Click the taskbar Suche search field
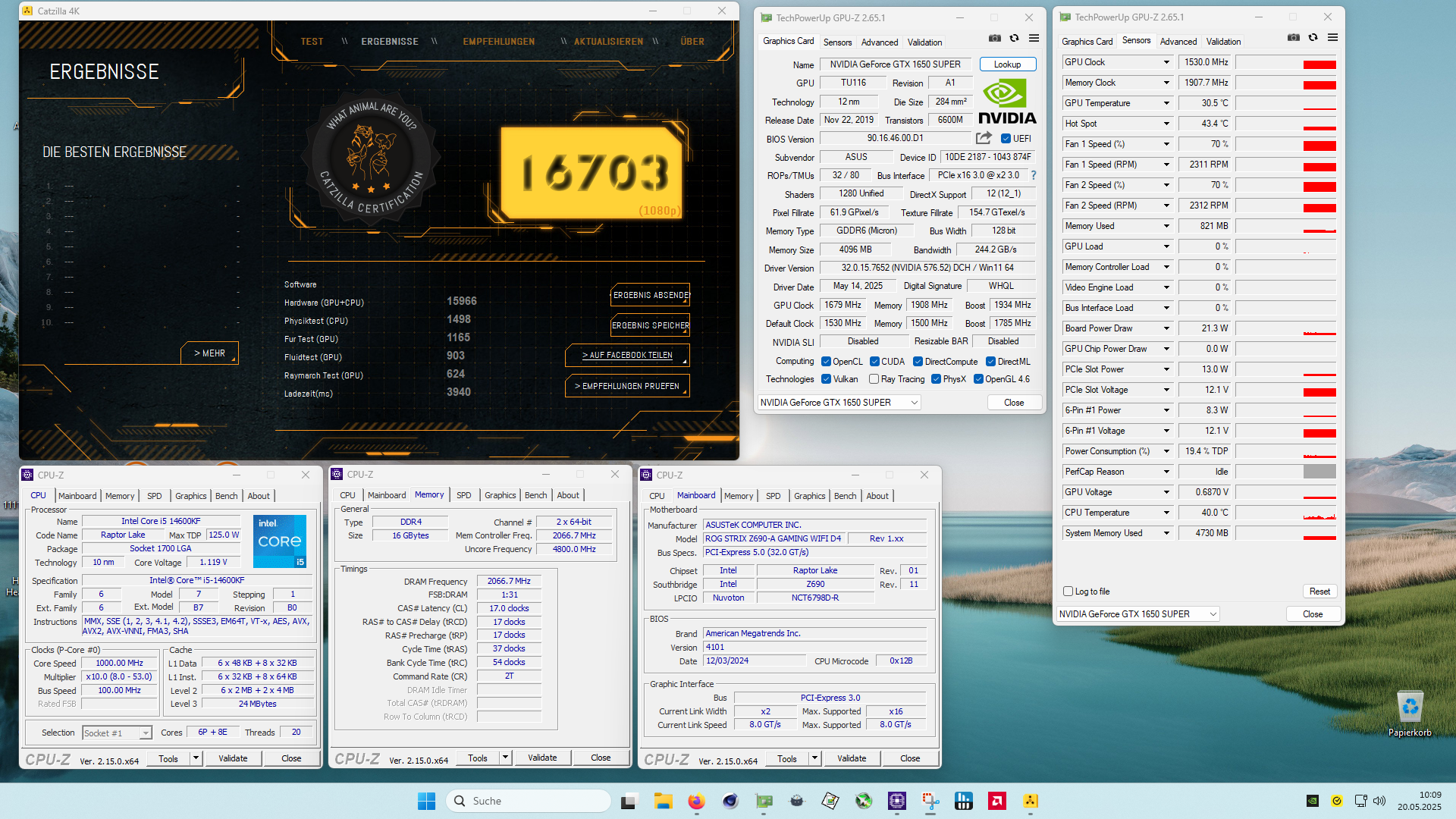 tap(528, 801)
